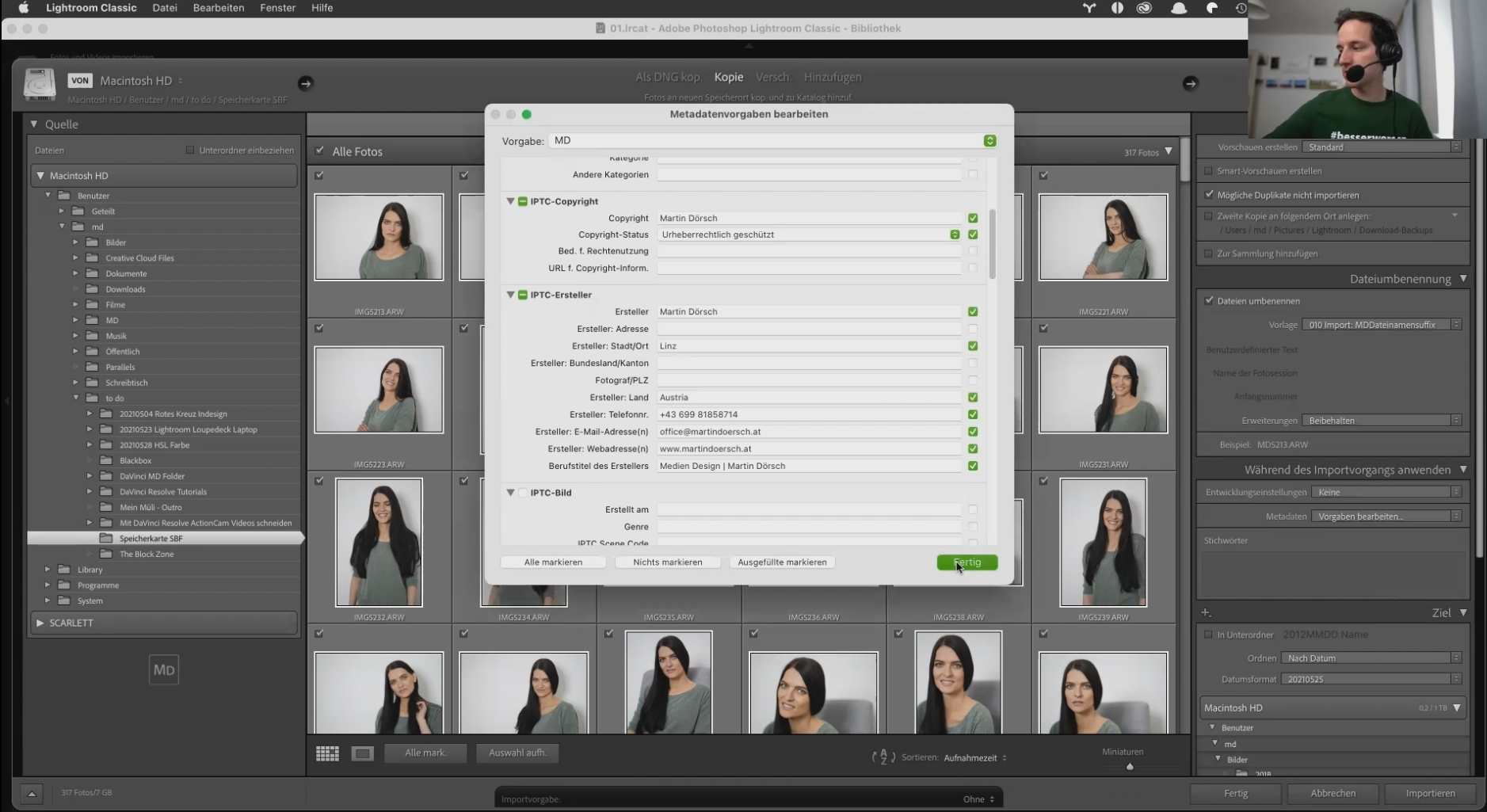The image size is (1487, 812).
Task: Uncheck the Copyright field checkbox
Action: point(973,218)
